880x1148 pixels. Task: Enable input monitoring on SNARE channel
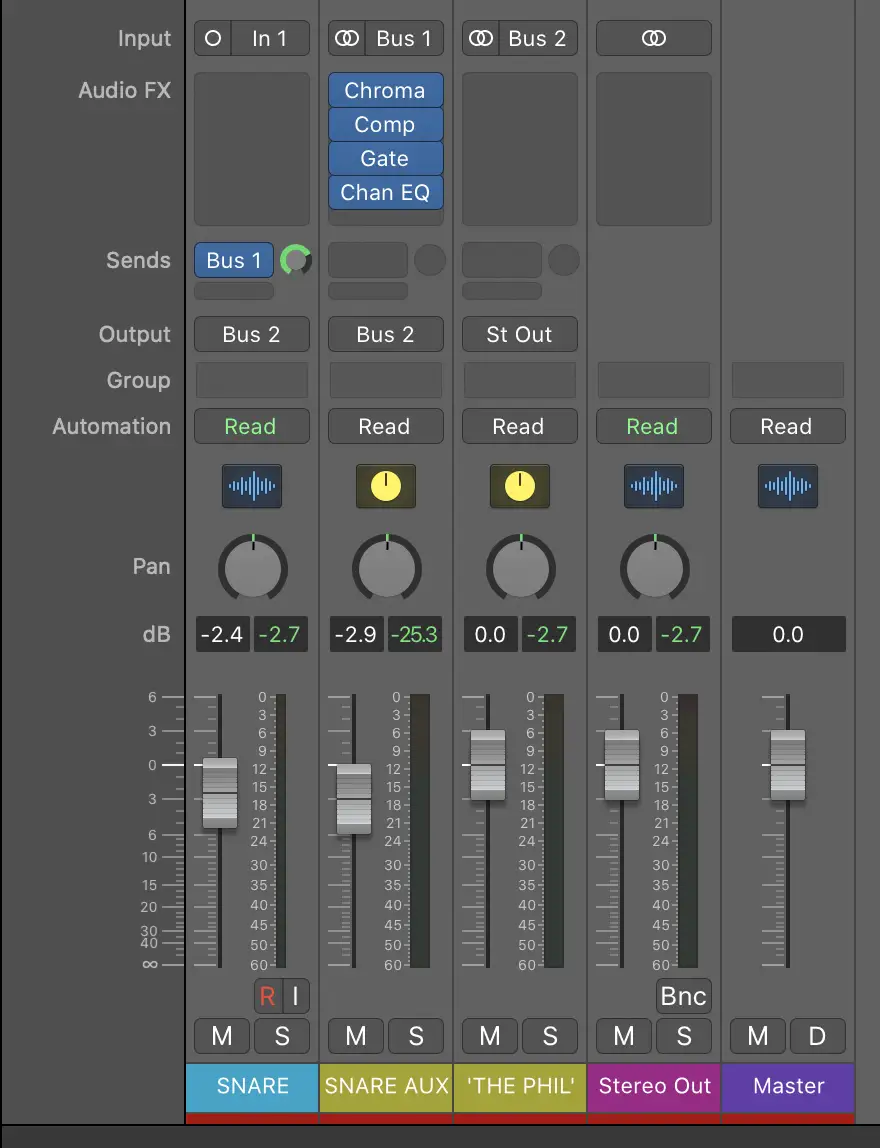295,996
